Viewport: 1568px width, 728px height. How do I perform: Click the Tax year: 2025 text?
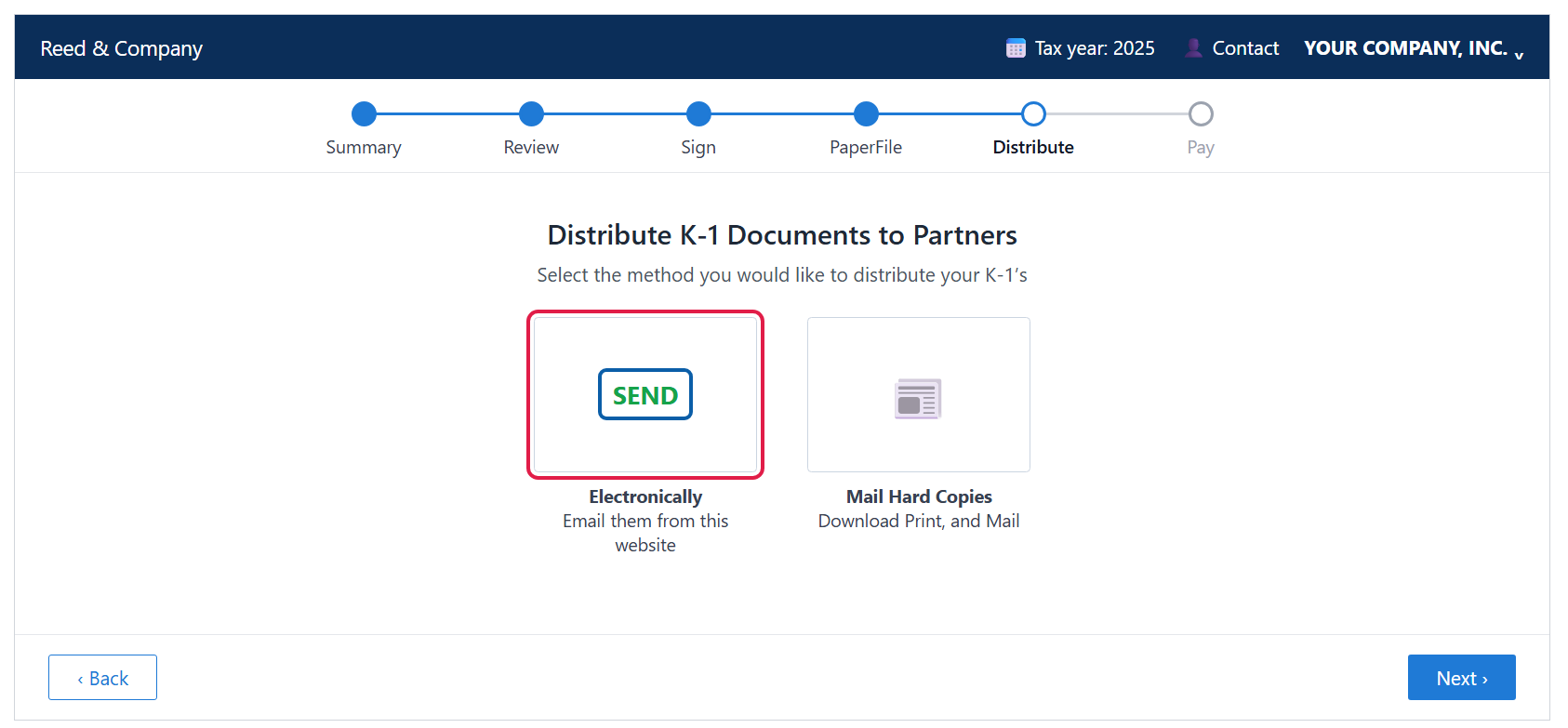pos(1095,48)
